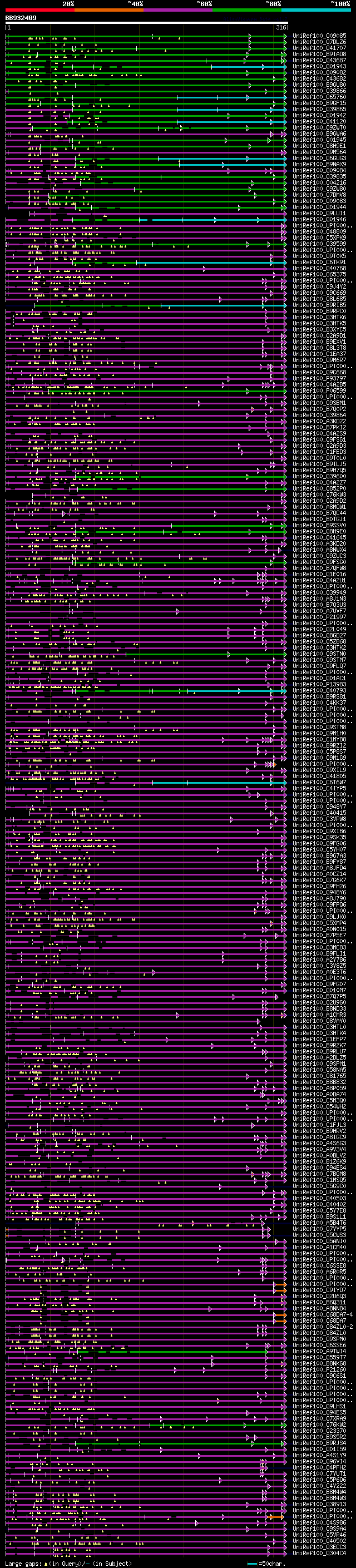This screenshot has height=1568, width=356.
Task: Select the UniRef100_Q76KW2 entry
Action: point(319,1424)
